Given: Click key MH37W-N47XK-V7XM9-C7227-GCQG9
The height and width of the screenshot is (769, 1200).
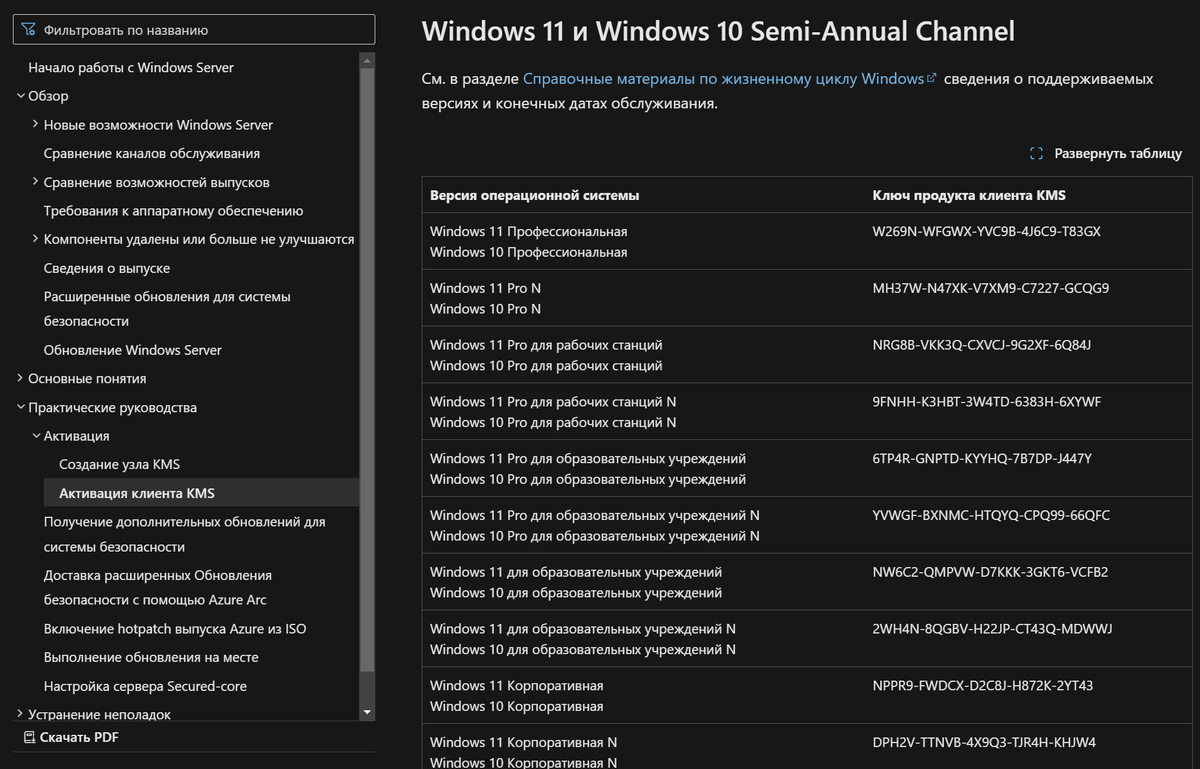Looking at the screenshot, I should click(x=990, y=288).
